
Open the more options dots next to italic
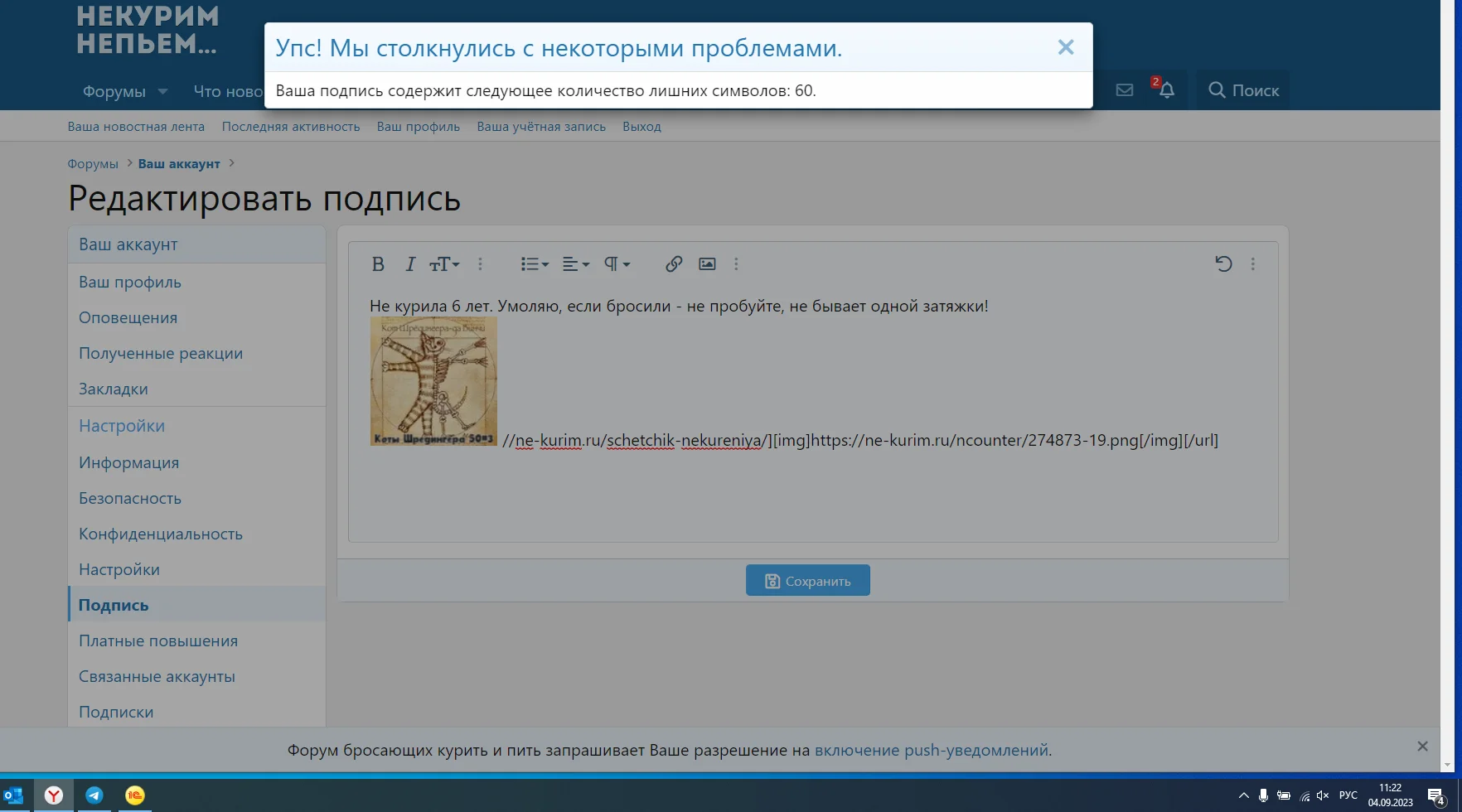point(480,264)
